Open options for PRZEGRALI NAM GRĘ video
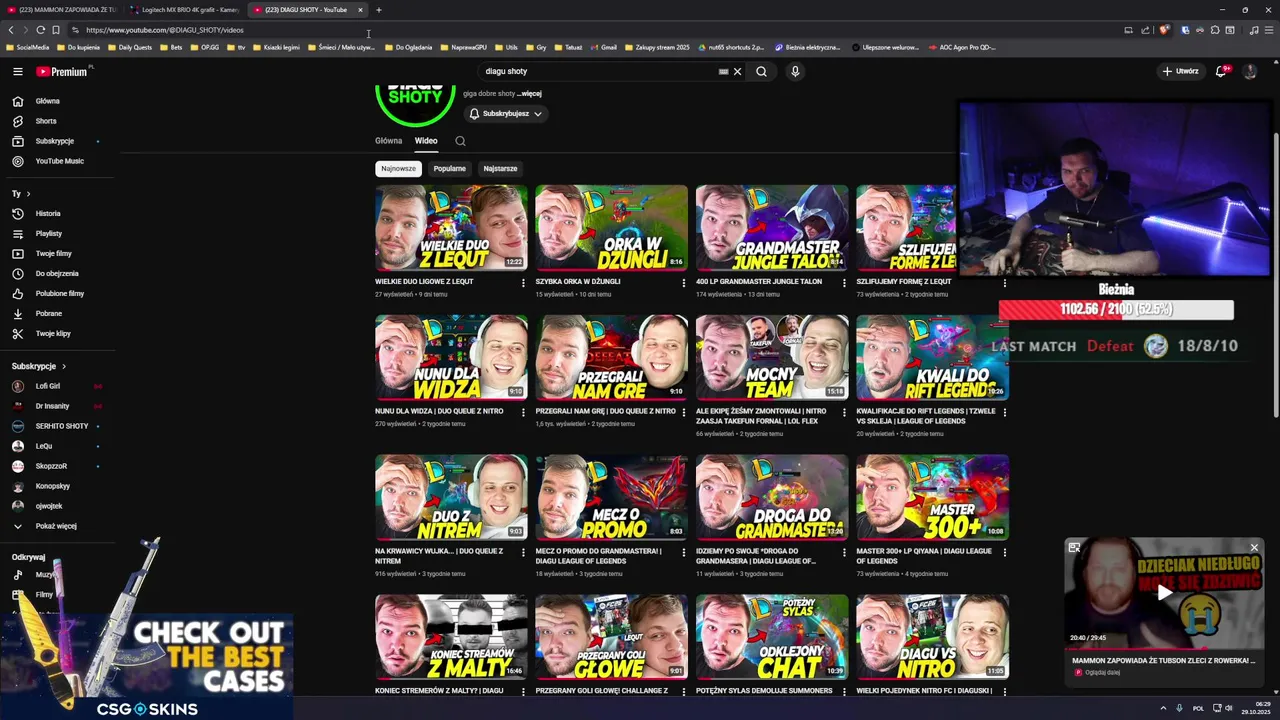 click(x=683, y=412)
